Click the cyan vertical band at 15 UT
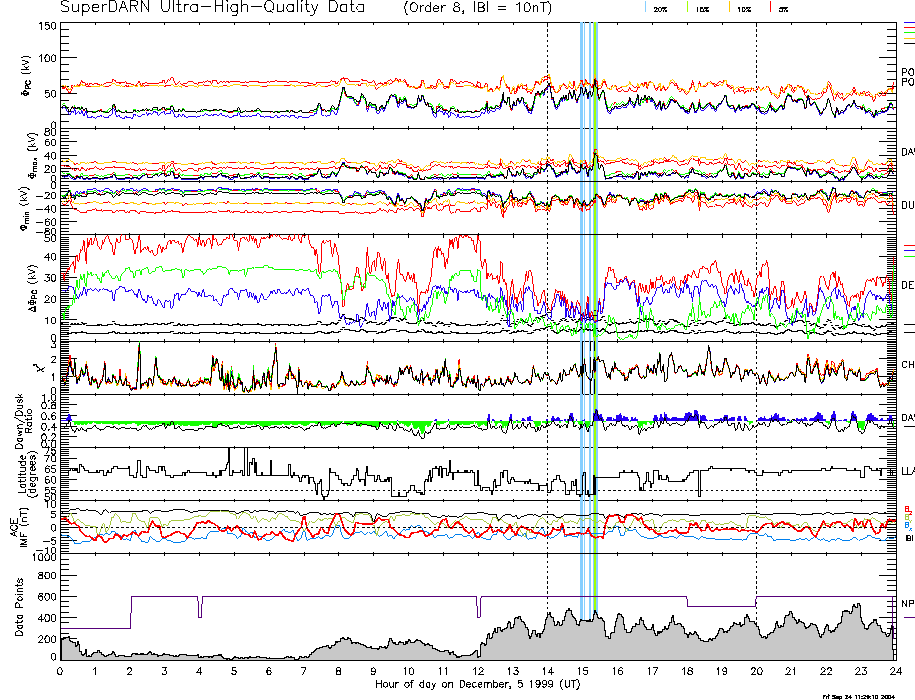This screenshot has width=915, height=700. point(582,300)
